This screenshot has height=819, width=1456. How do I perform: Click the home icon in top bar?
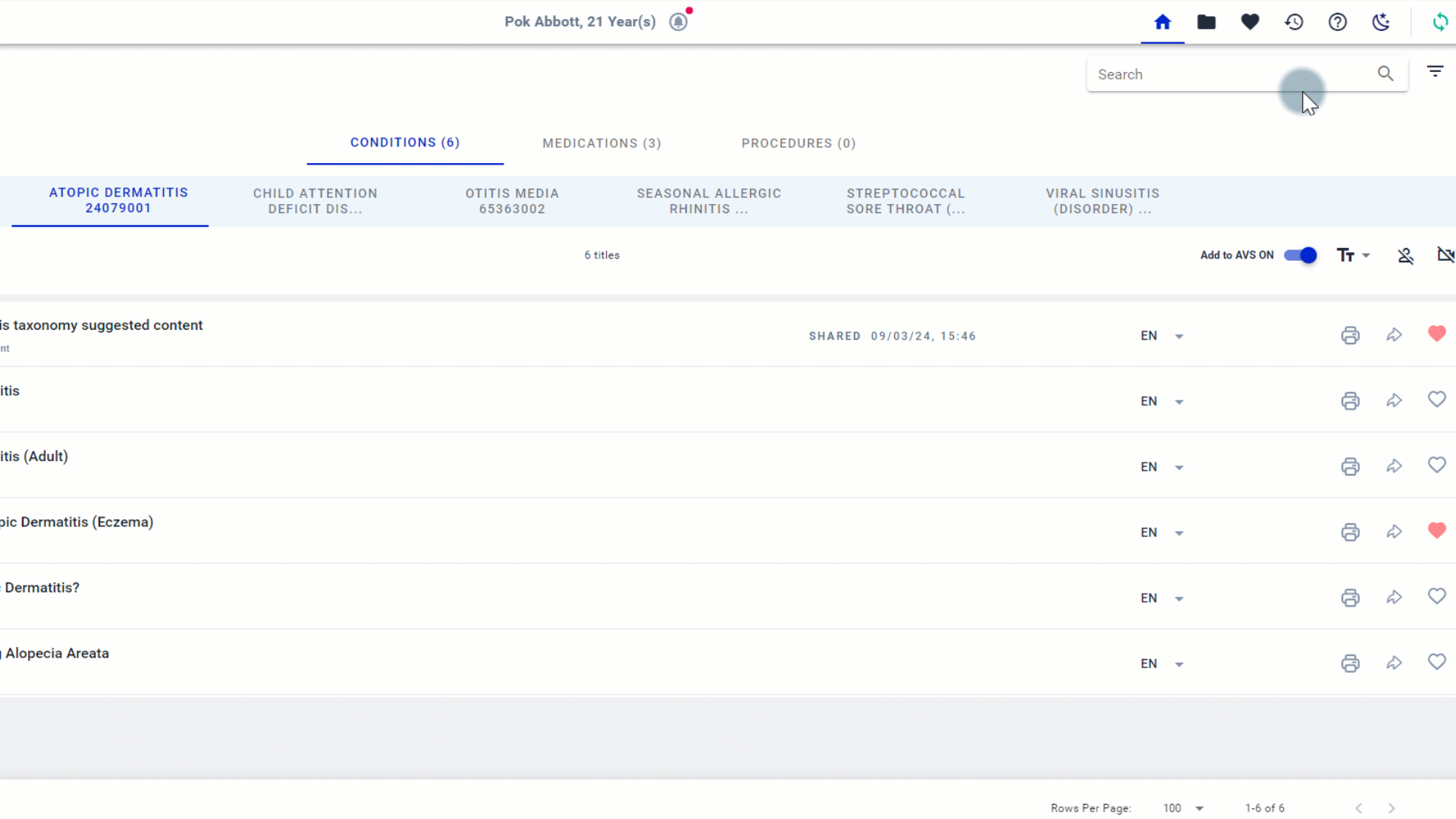point(1163,22)
